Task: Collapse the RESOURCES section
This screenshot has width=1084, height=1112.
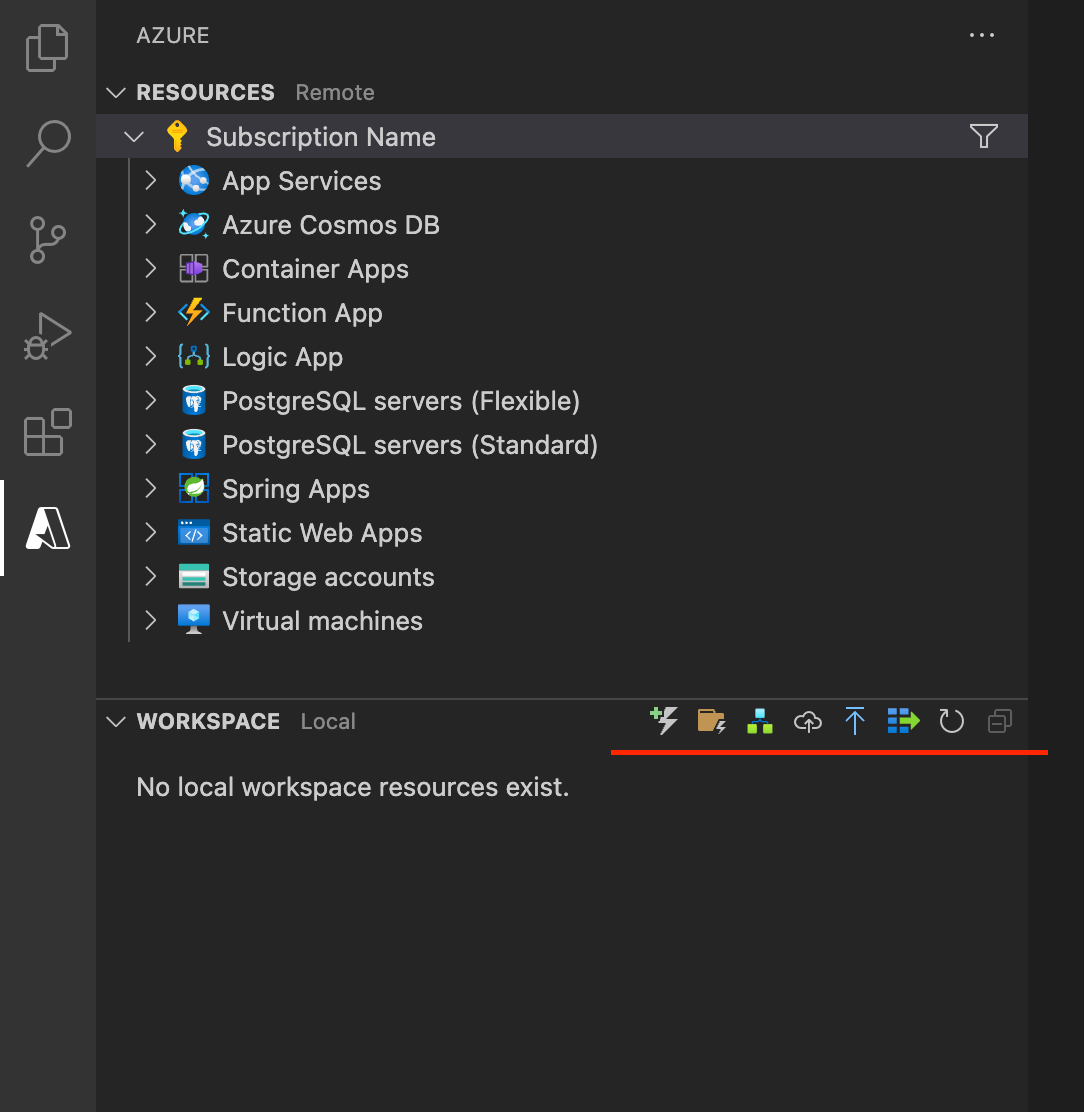Action: [116, 92]
